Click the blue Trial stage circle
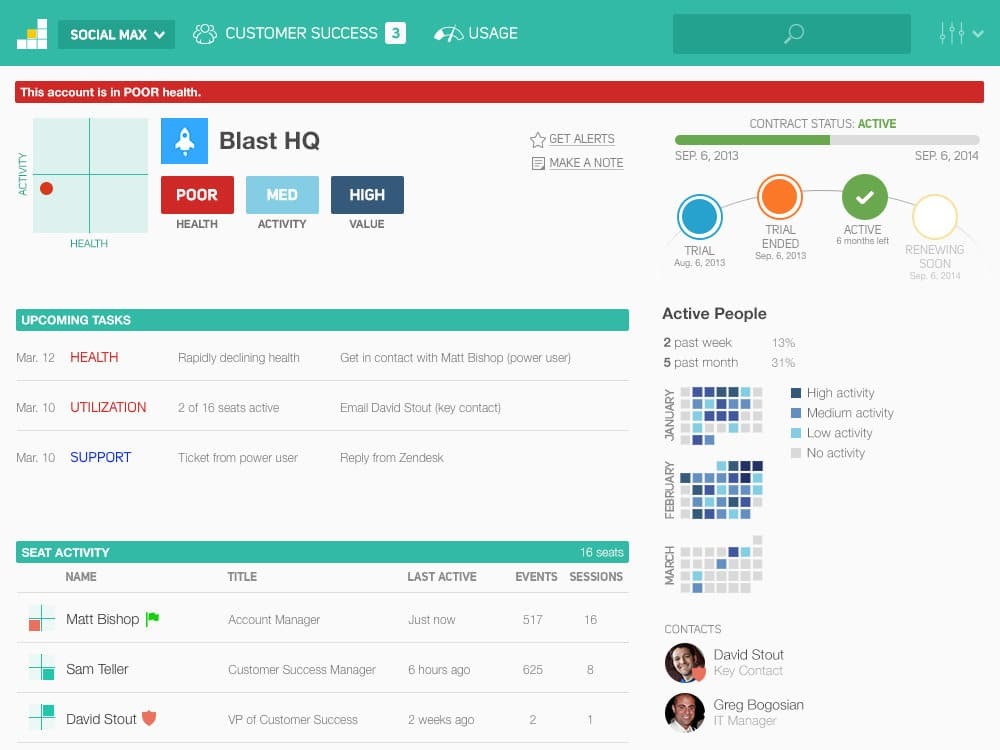The image size is (1000, 750). click(699, 217)
